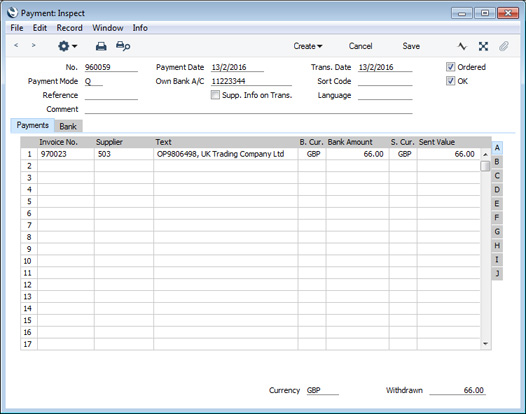Screen dimensions: 526x414
Task: Expand the Create dropdown menu
Action: (x=308, y=46)
